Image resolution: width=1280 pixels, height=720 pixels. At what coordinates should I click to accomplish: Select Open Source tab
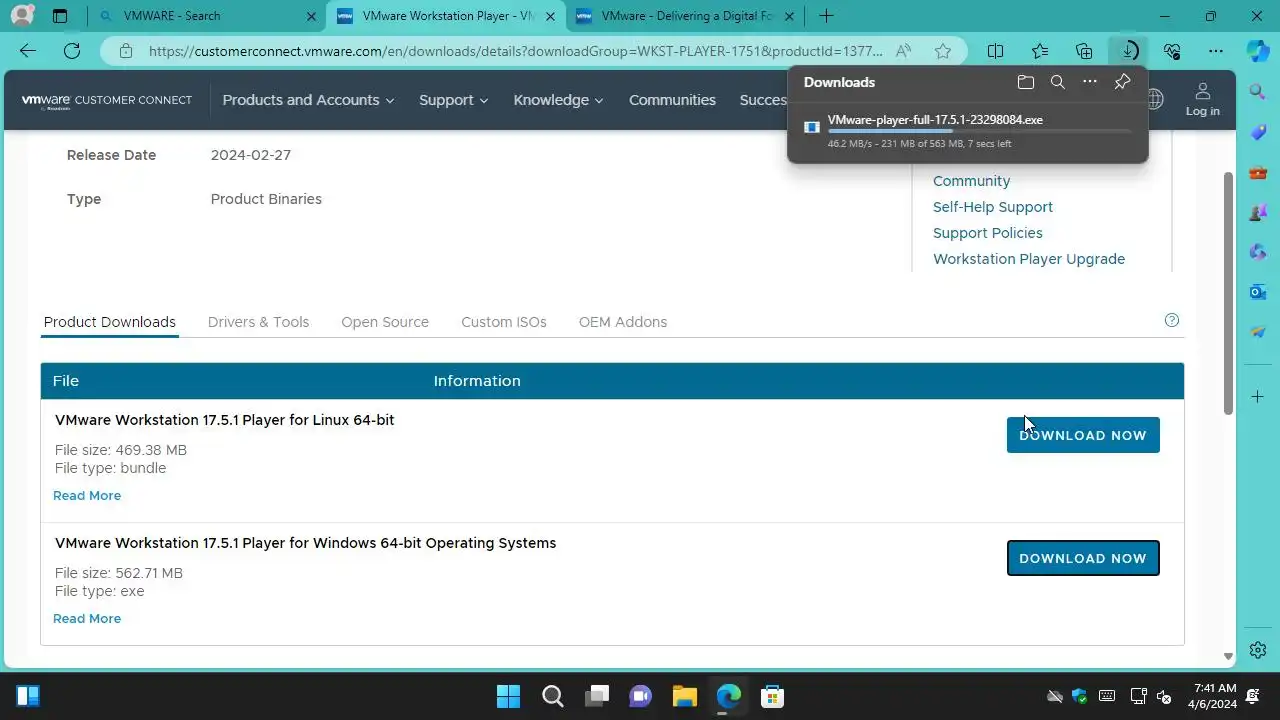pos(385,322)
